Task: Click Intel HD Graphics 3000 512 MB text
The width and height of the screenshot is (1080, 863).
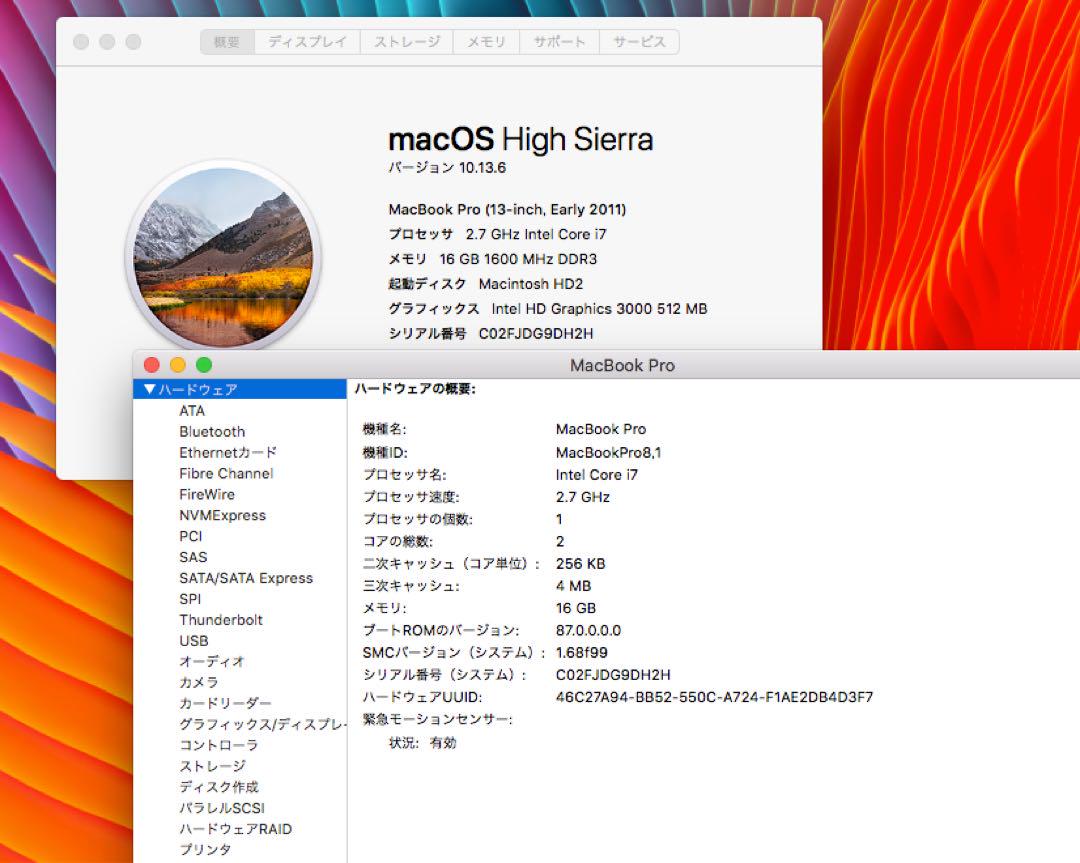Action: click(599, 309)
